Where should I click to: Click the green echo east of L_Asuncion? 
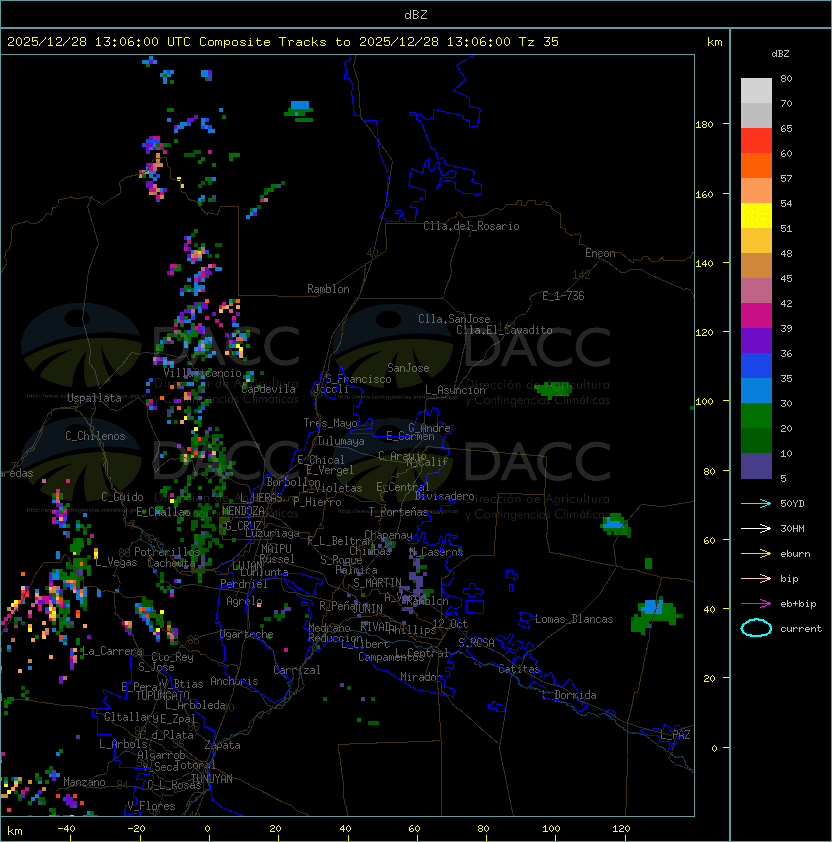[x=552, y=389]
